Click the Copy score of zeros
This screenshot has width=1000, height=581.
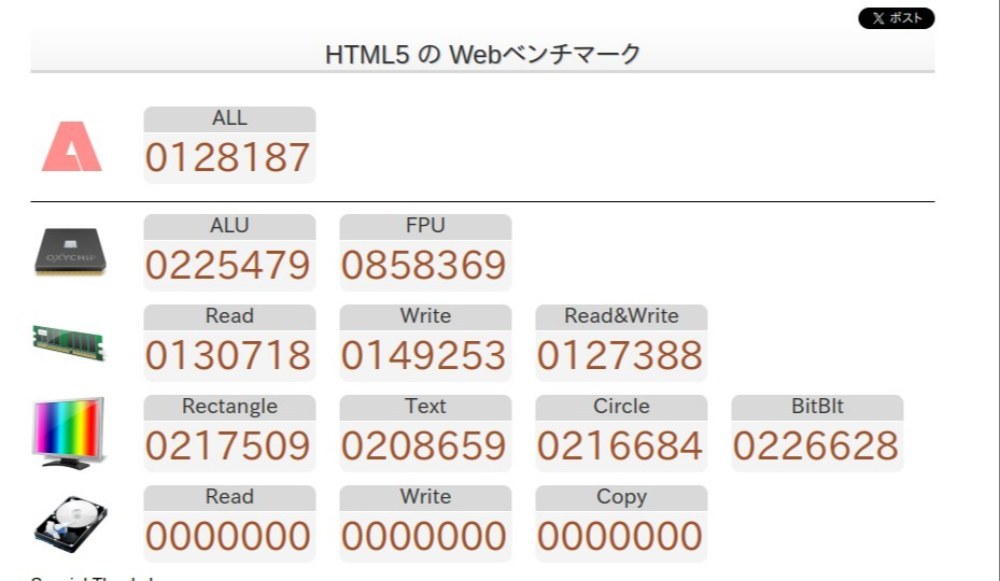(x=619, y=536)
